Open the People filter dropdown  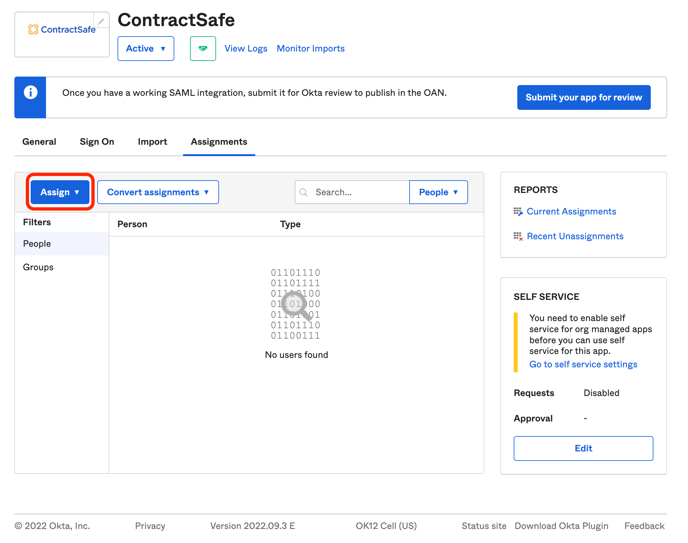coord(438,192)
